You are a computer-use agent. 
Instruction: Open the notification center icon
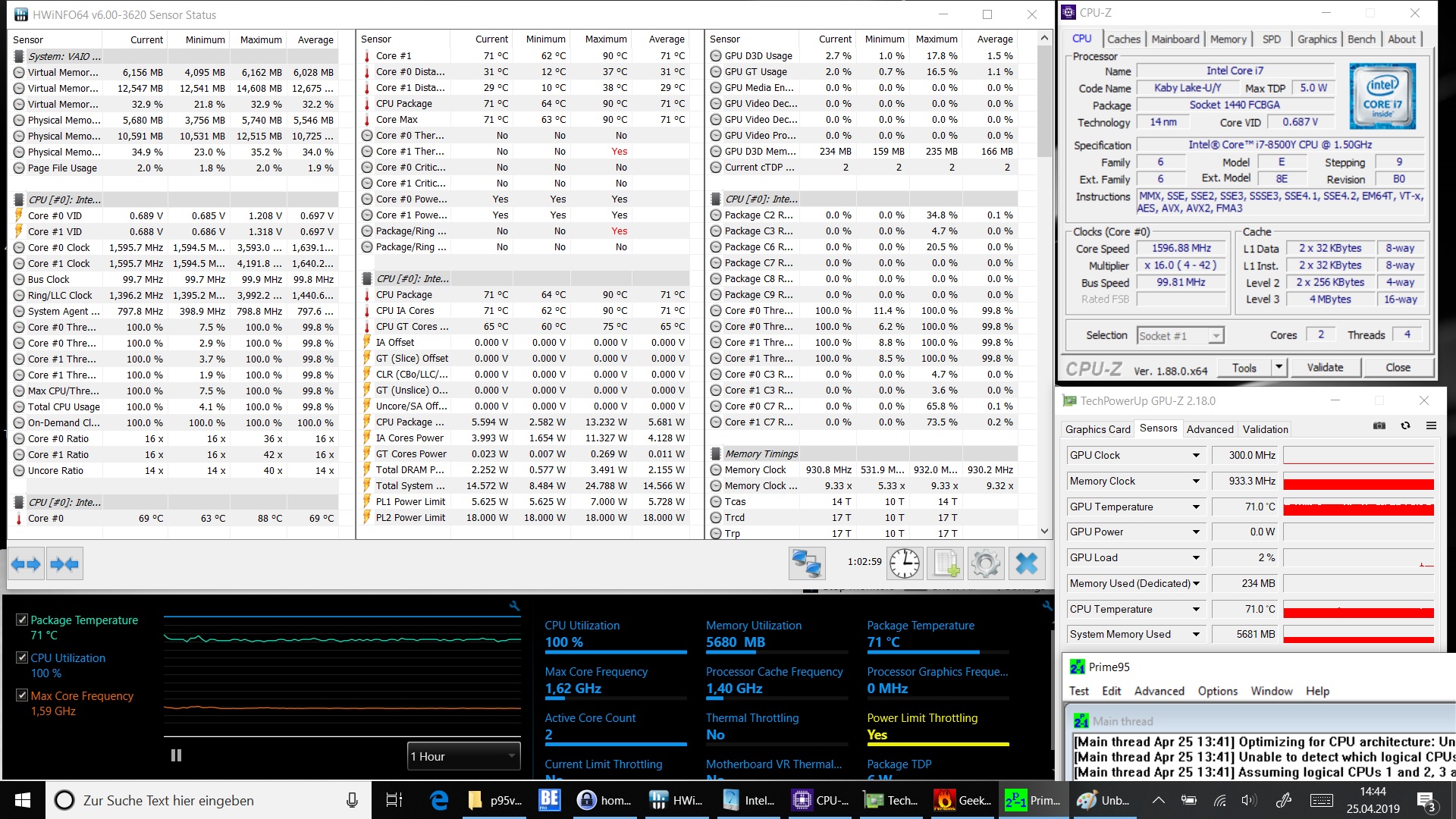click(1426, 800)
